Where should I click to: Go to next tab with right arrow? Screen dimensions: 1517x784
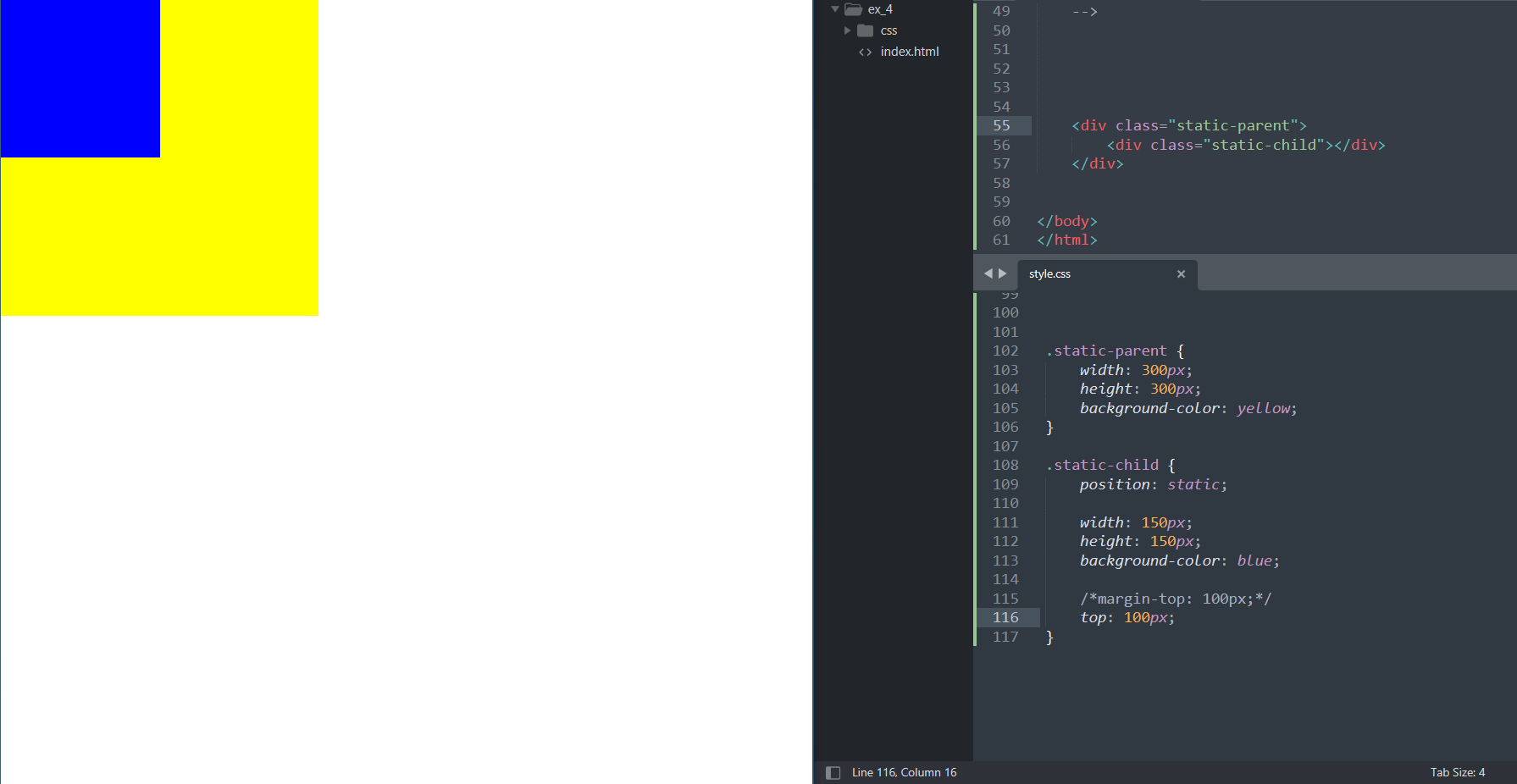click(1003, 273)
